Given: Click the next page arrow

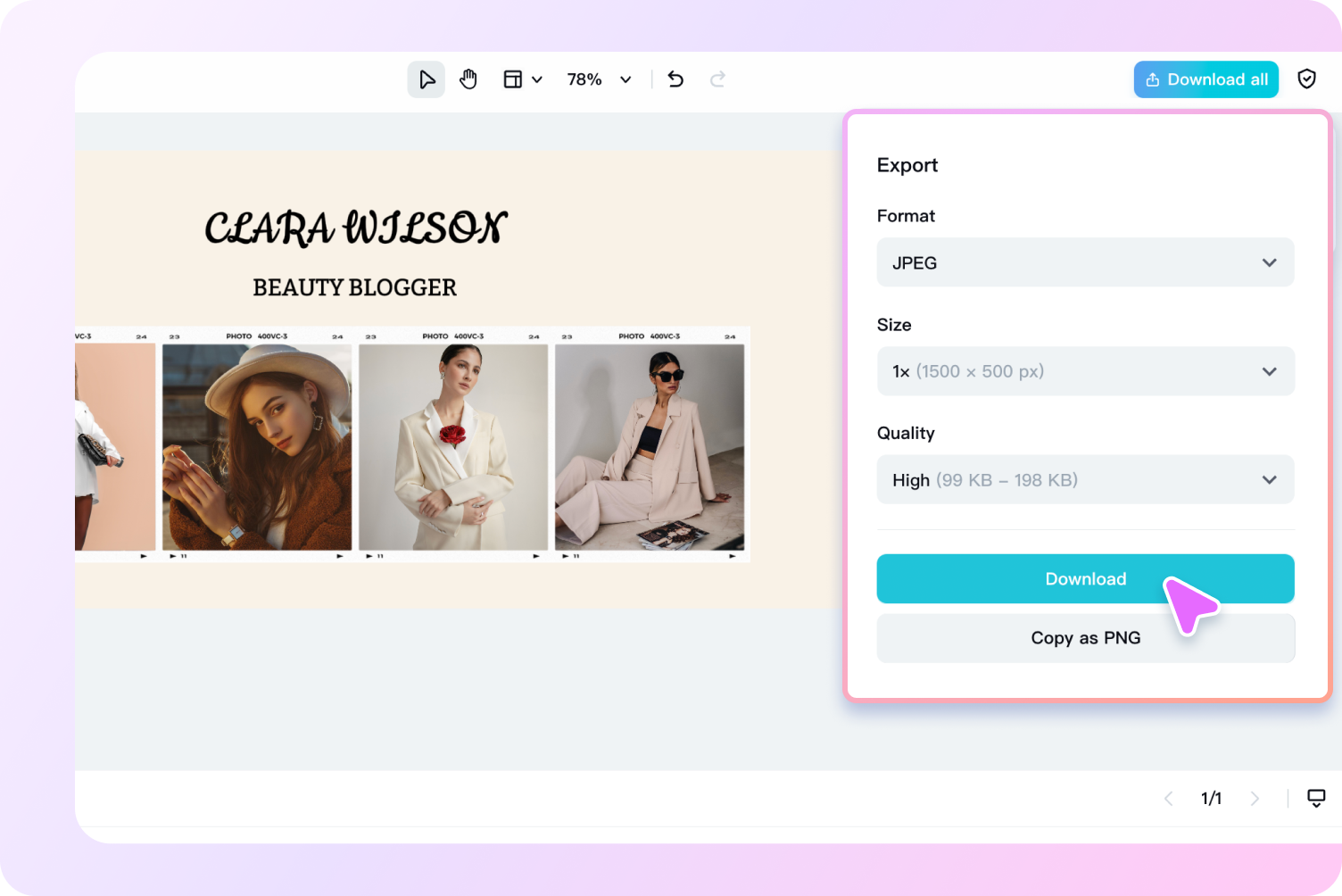Looking at the screenshot, I should click(1255, 798).
